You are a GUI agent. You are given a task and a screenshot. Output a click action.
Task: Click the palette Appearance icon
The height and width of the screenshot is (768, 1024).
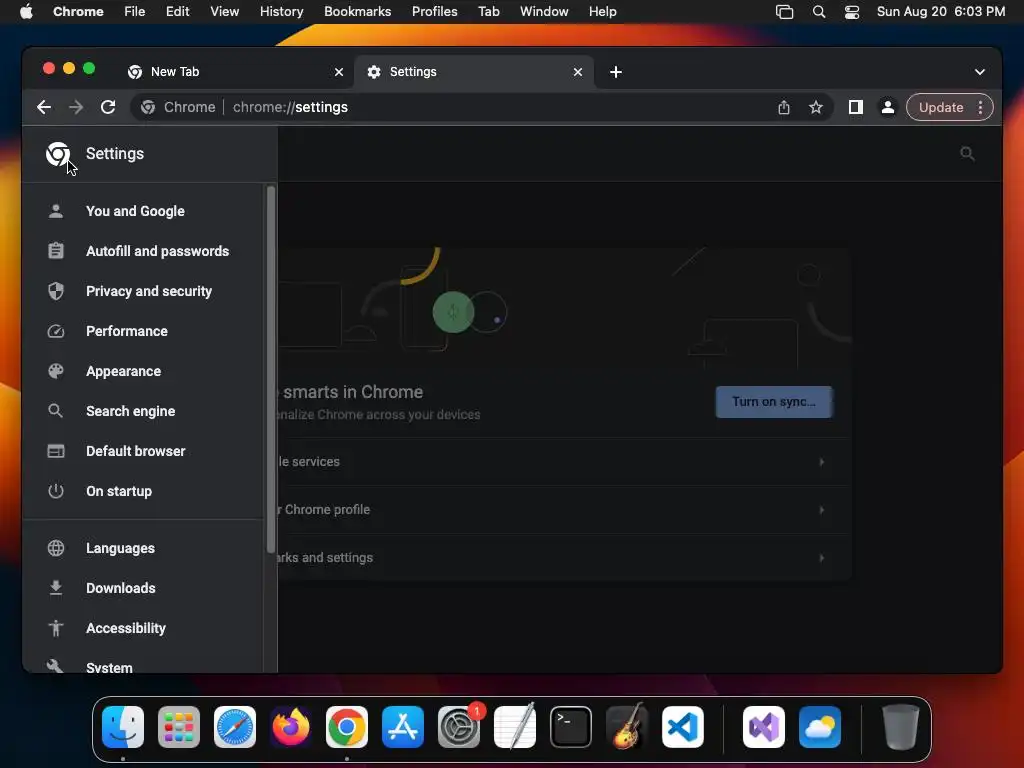(x=56, y=371)
